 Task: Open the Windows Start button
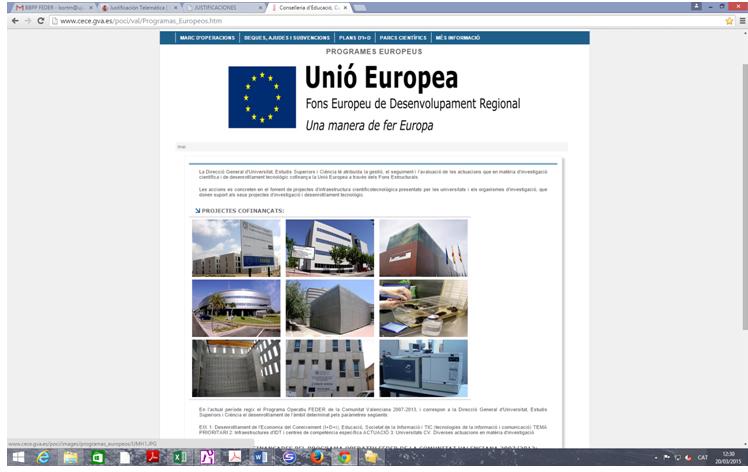point(18,457)
